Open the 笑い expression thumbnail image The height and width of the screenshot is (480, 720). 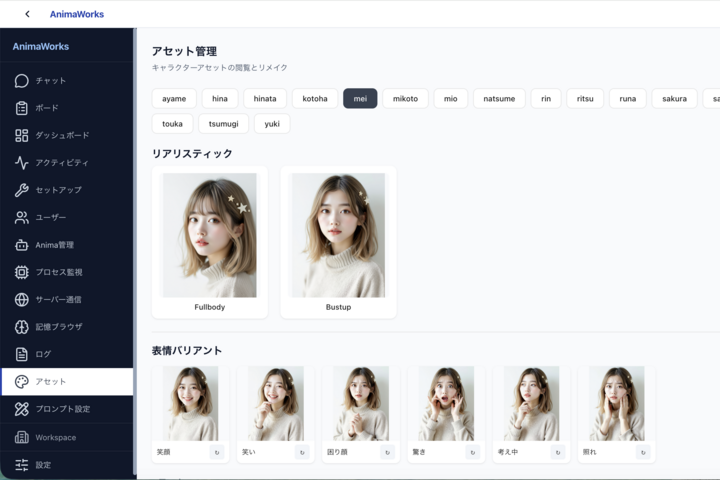click(276, 403)
